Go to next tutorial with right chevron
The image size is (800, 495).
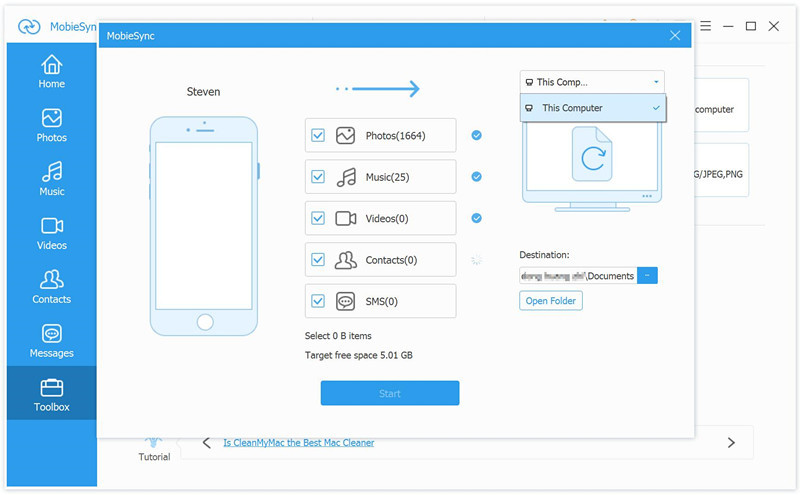pyautogui.click(x=731, y=443)
